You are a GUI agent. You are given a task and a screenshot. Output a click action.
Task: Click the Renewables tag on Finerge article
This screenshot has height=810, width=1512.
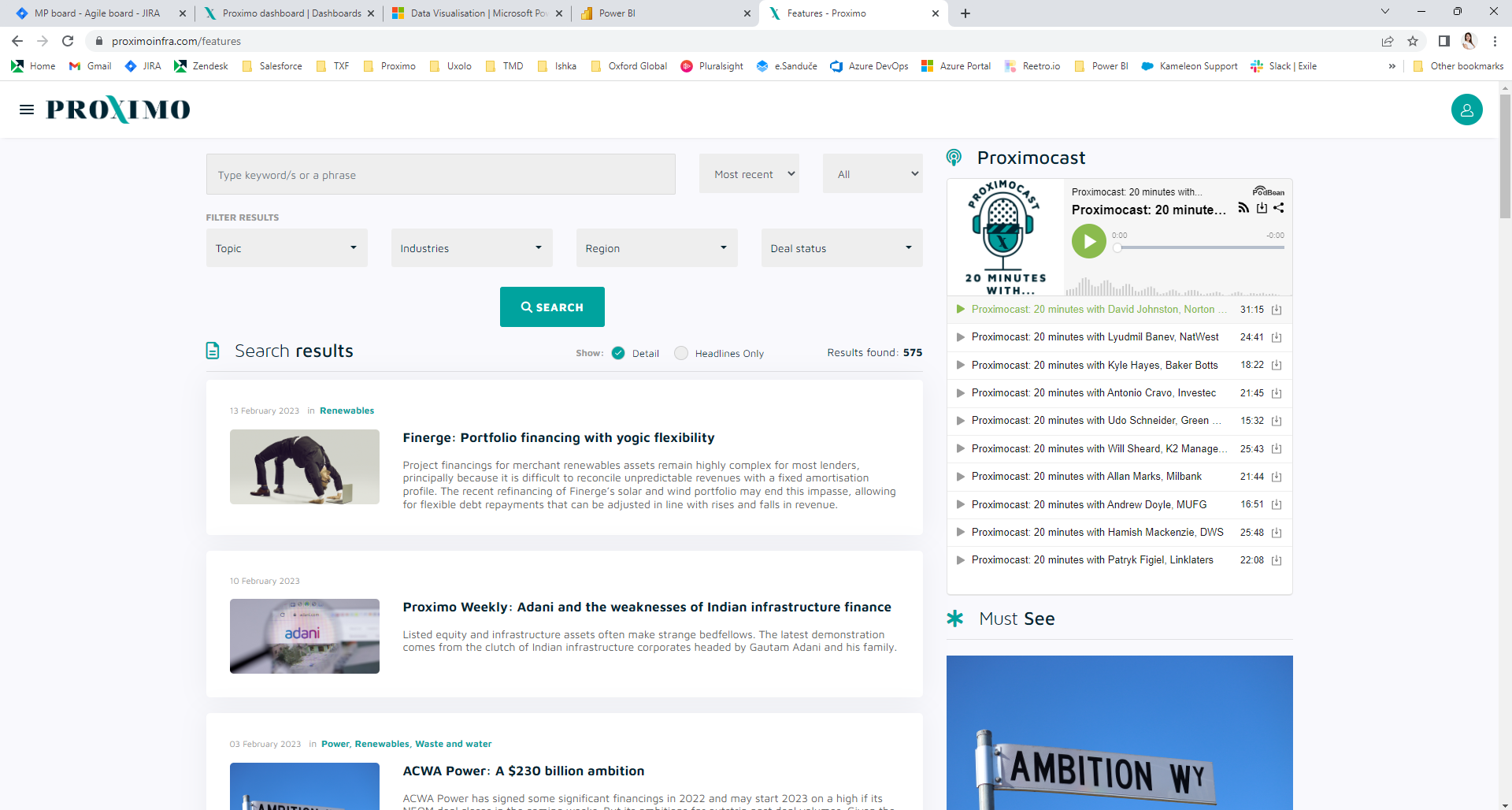pyautogui.click(x=346, y=411)
